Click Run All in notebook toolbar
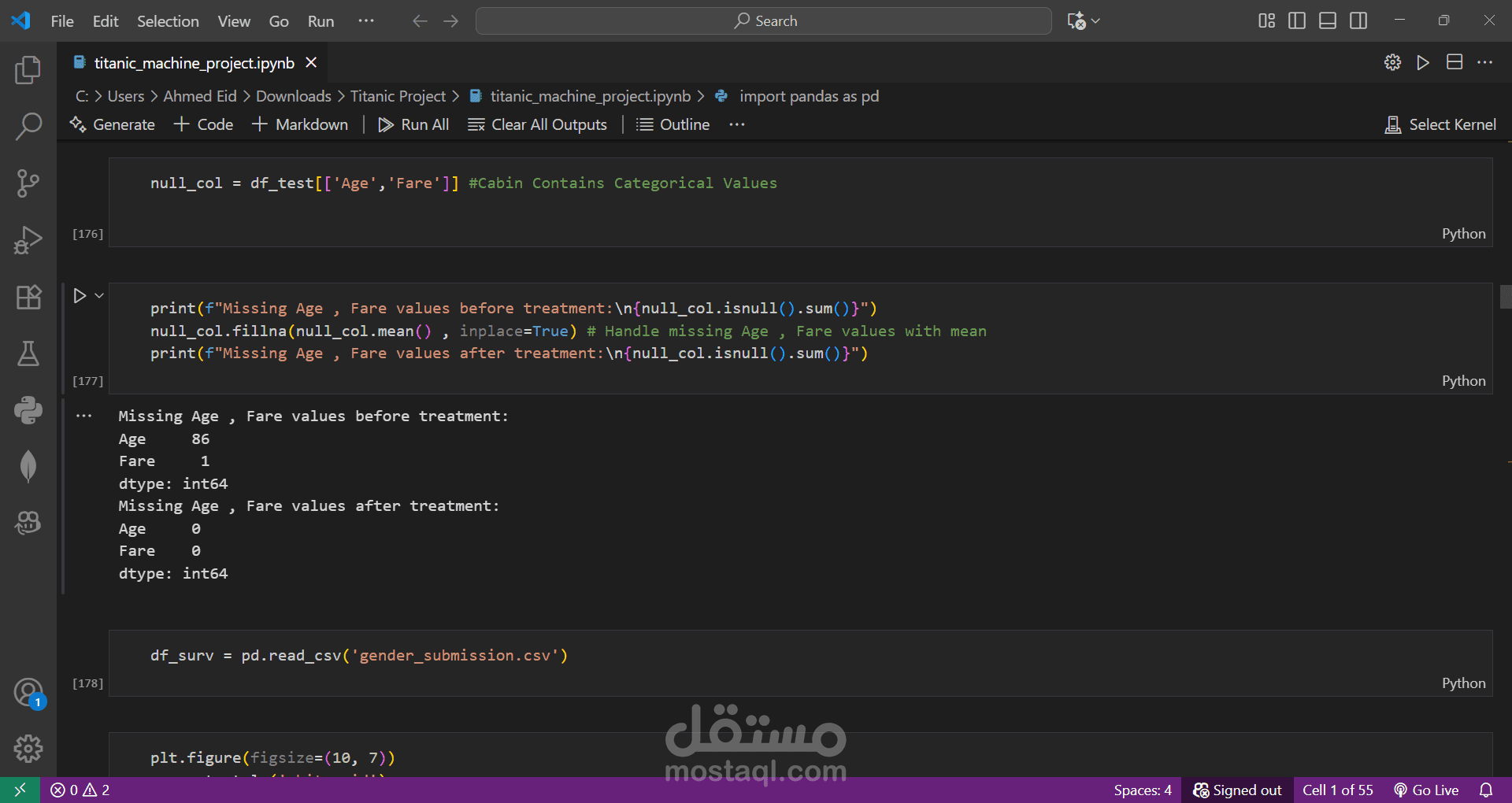This screenshot has width=1512, height=803. pos(414,124)
